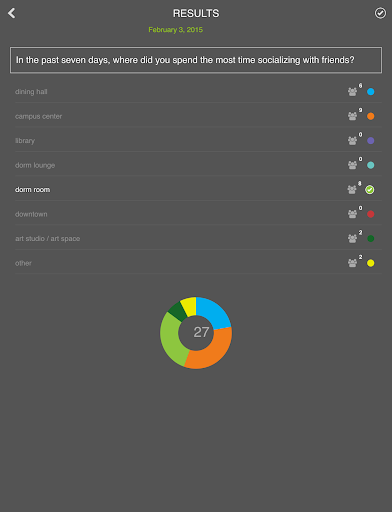Image resolution: width=392 pixels, height=512 pixels.
Task: Click the people icon for campus center
Action: pos(352,116)
